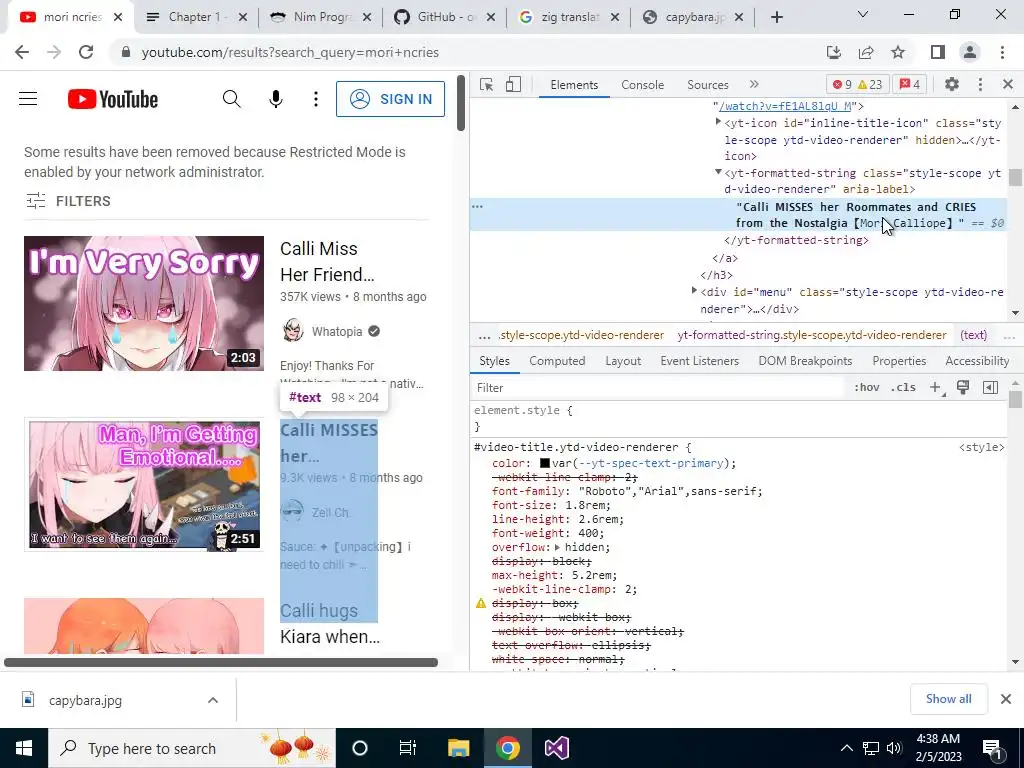This screenshot has width=1024, height=768.
Task: Share the page from the address bar
Action: [x=866, y=52]
